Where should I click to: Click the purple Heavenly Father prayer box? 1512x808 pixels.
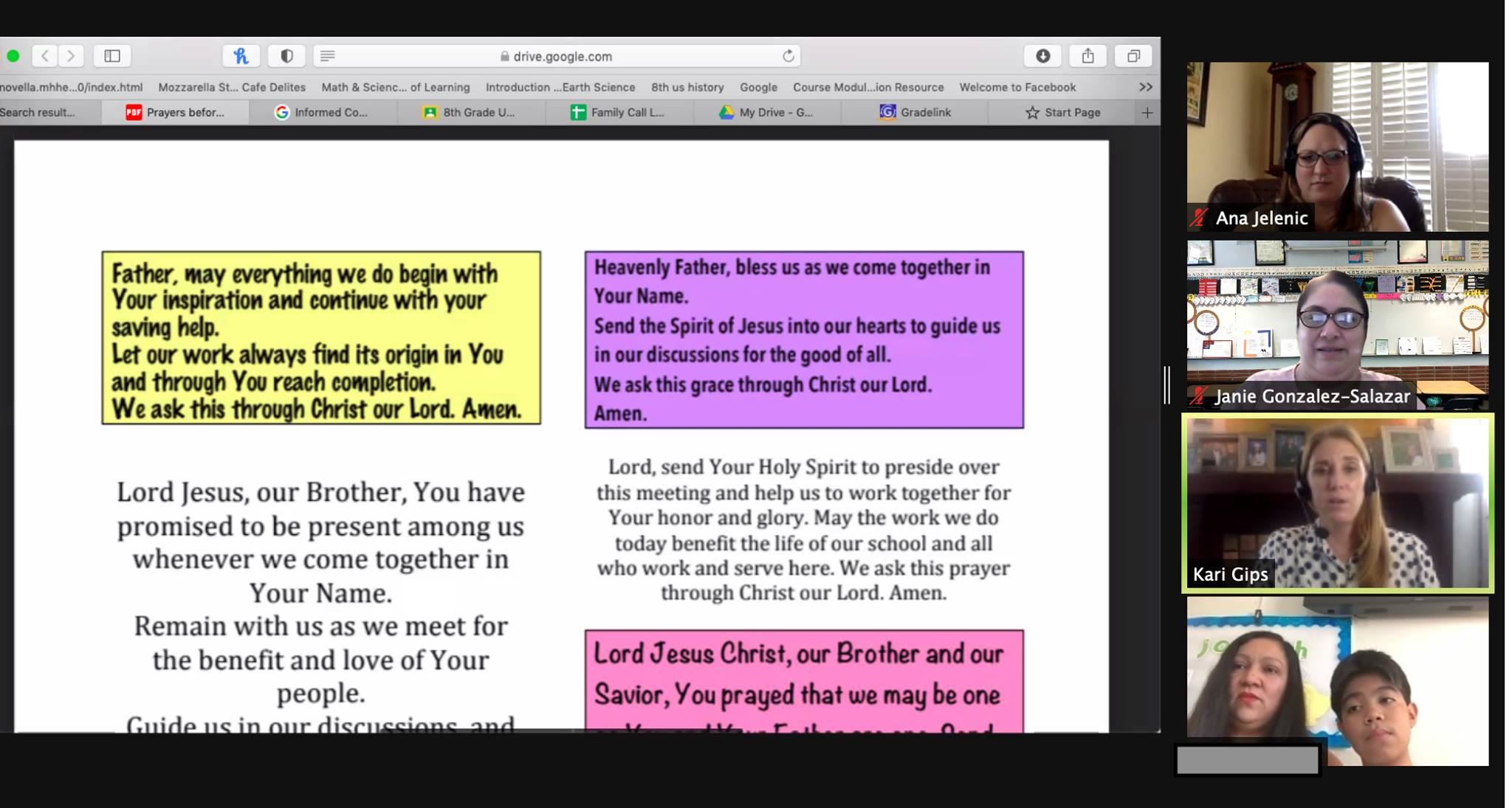(804, 339)
